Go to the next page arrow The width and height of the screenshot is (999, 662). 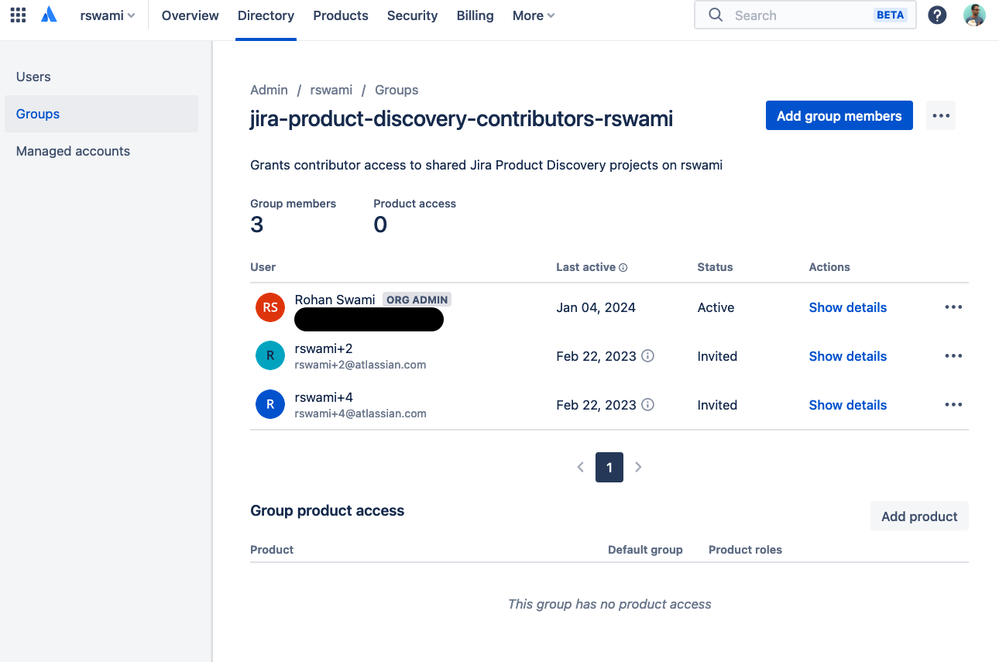(x=638, y=467)
